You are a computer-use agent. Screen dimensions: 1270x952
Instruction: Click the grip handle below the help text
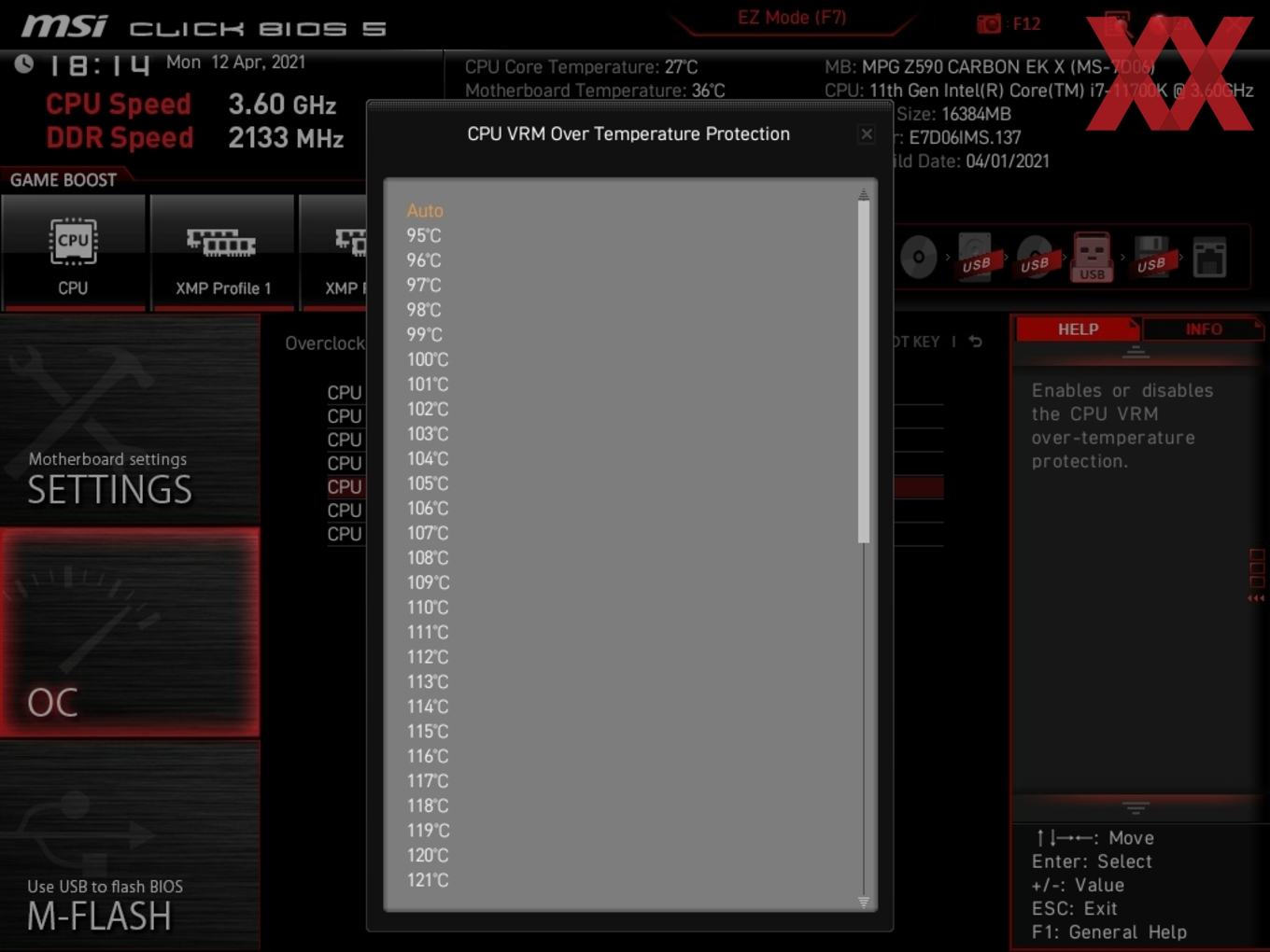[x=1136, y=806]
